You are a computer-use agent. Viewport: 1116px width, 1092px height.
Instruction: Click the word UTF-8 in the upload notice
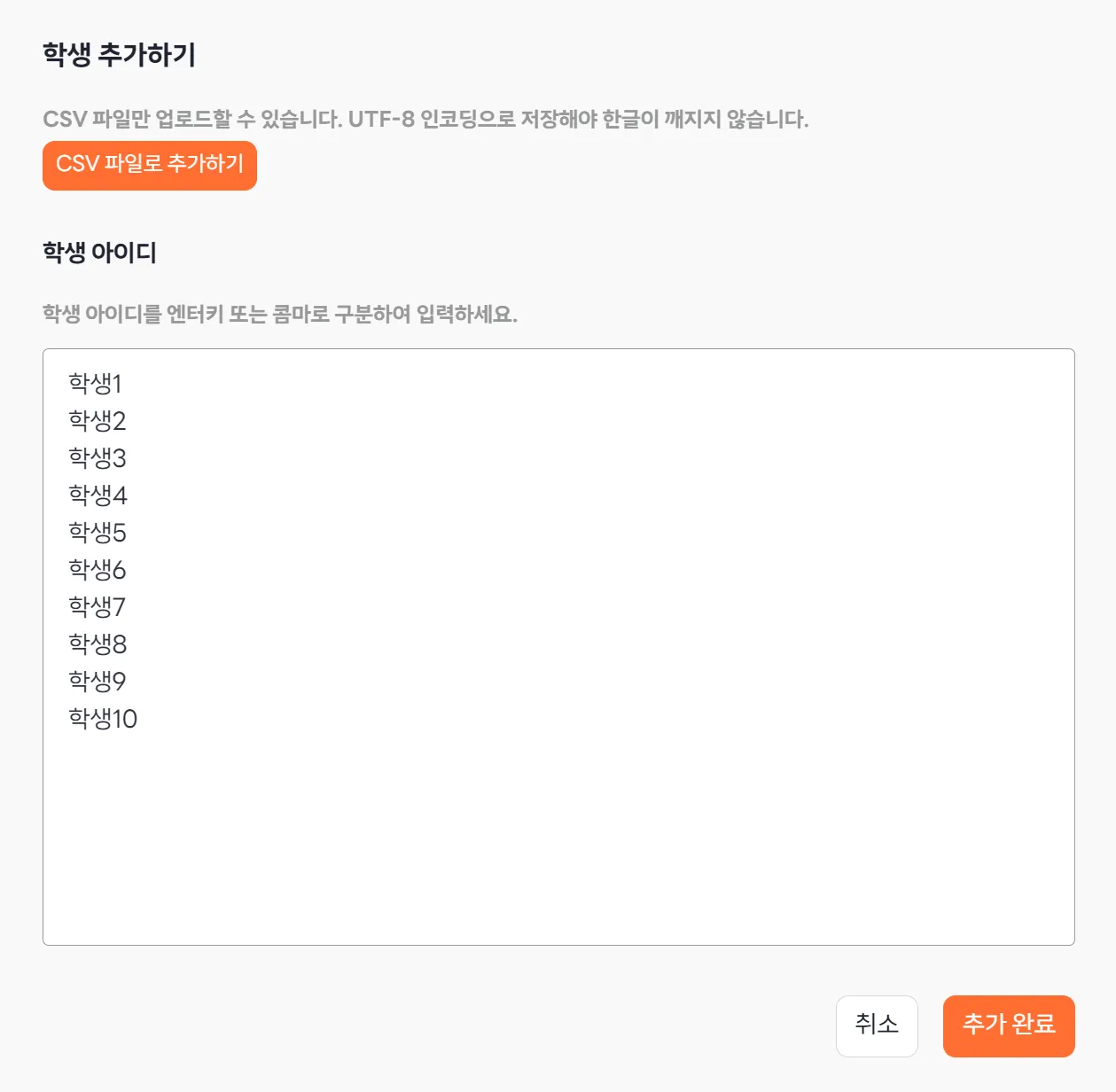[381, 120]
